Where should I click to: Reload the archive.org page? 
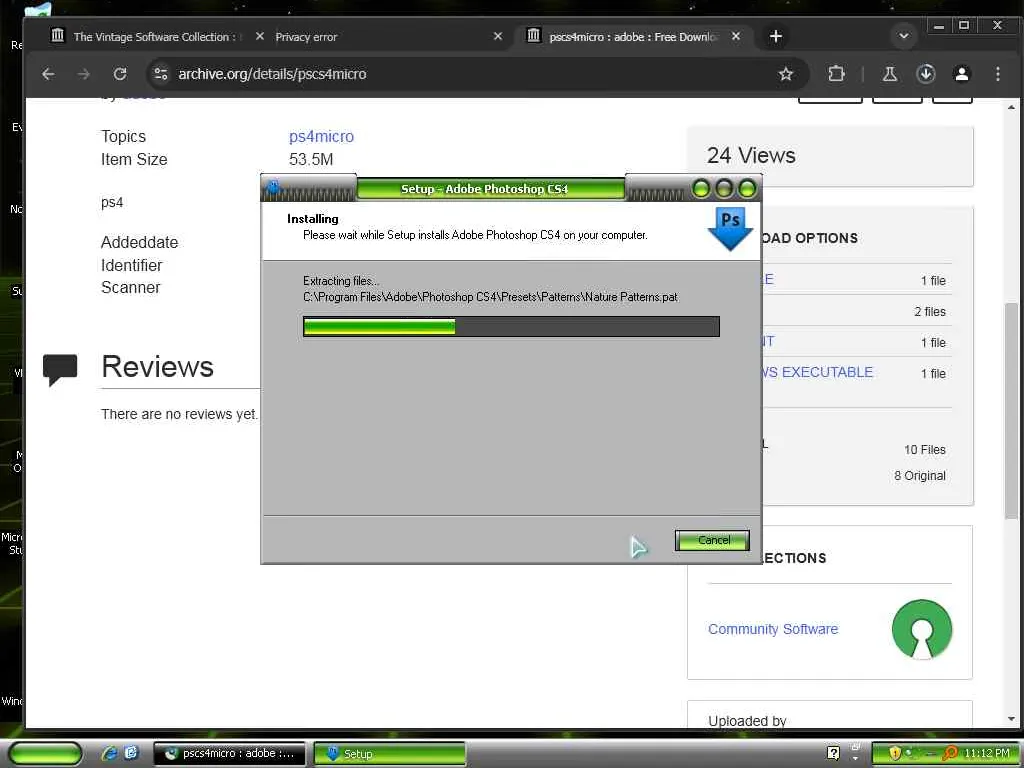pos(120,74)
